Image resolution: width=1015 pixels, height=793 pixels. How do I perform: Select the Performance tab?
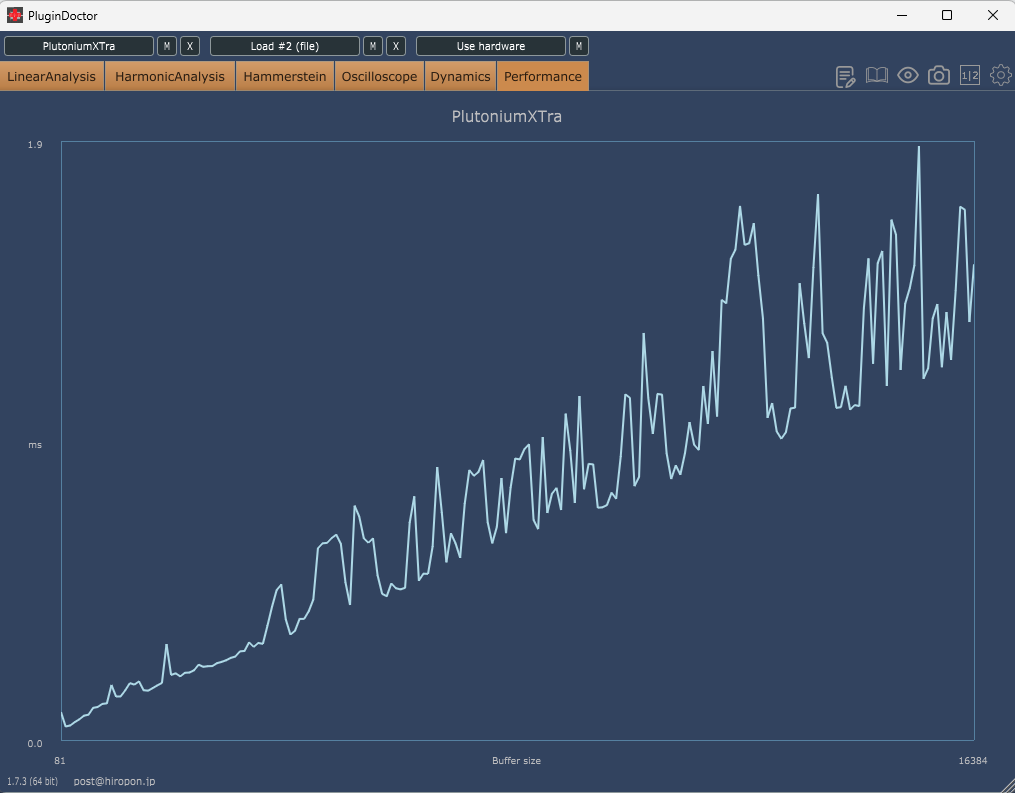[543, 76]
